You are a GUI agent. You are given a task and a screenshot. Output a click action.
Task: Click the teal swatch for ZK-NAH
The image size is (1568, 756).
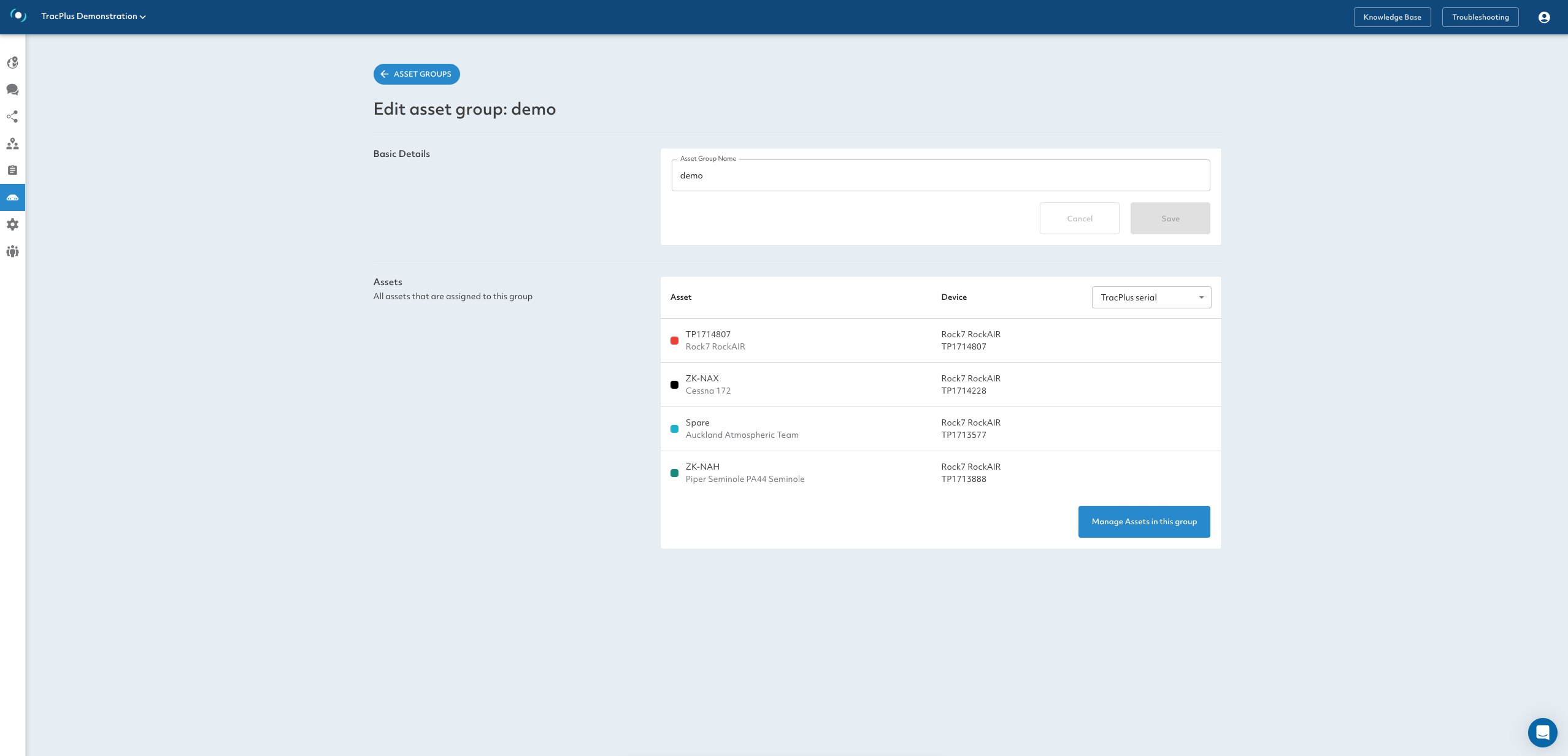674,473
